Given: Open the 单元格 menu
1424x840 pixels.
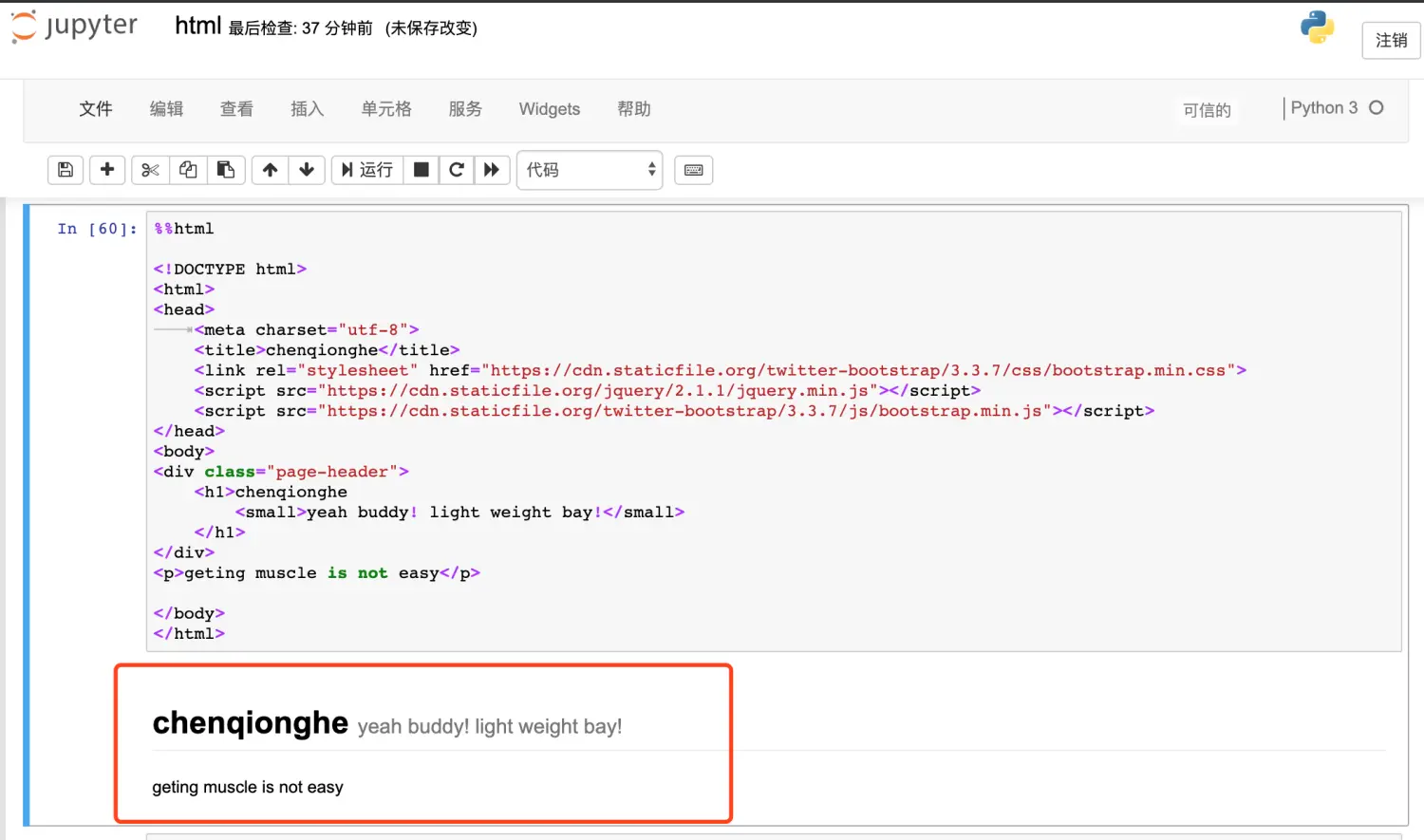Looking at the screenshot, I should (385, 108).
